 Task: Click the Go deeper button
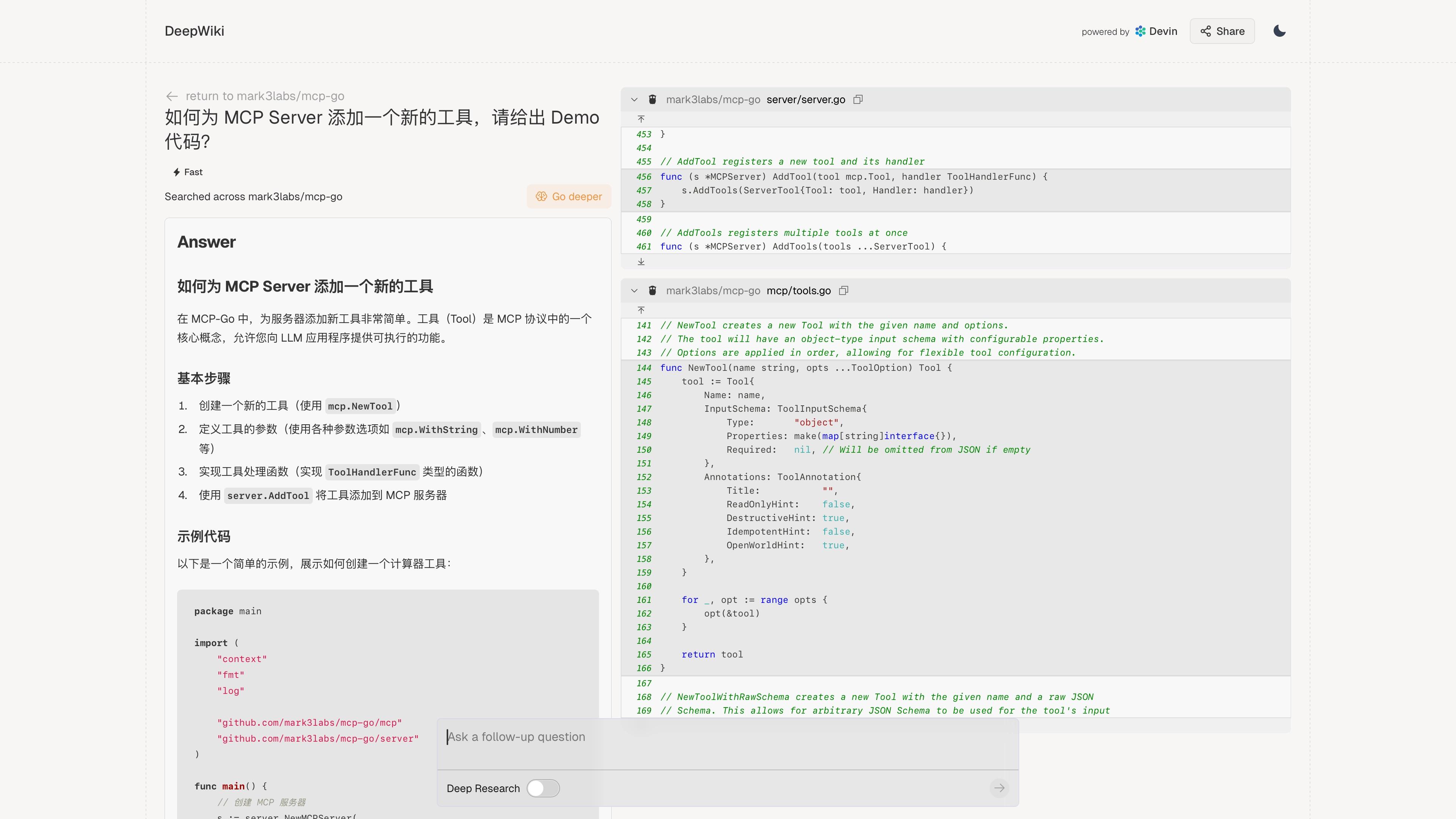(569, 196)
